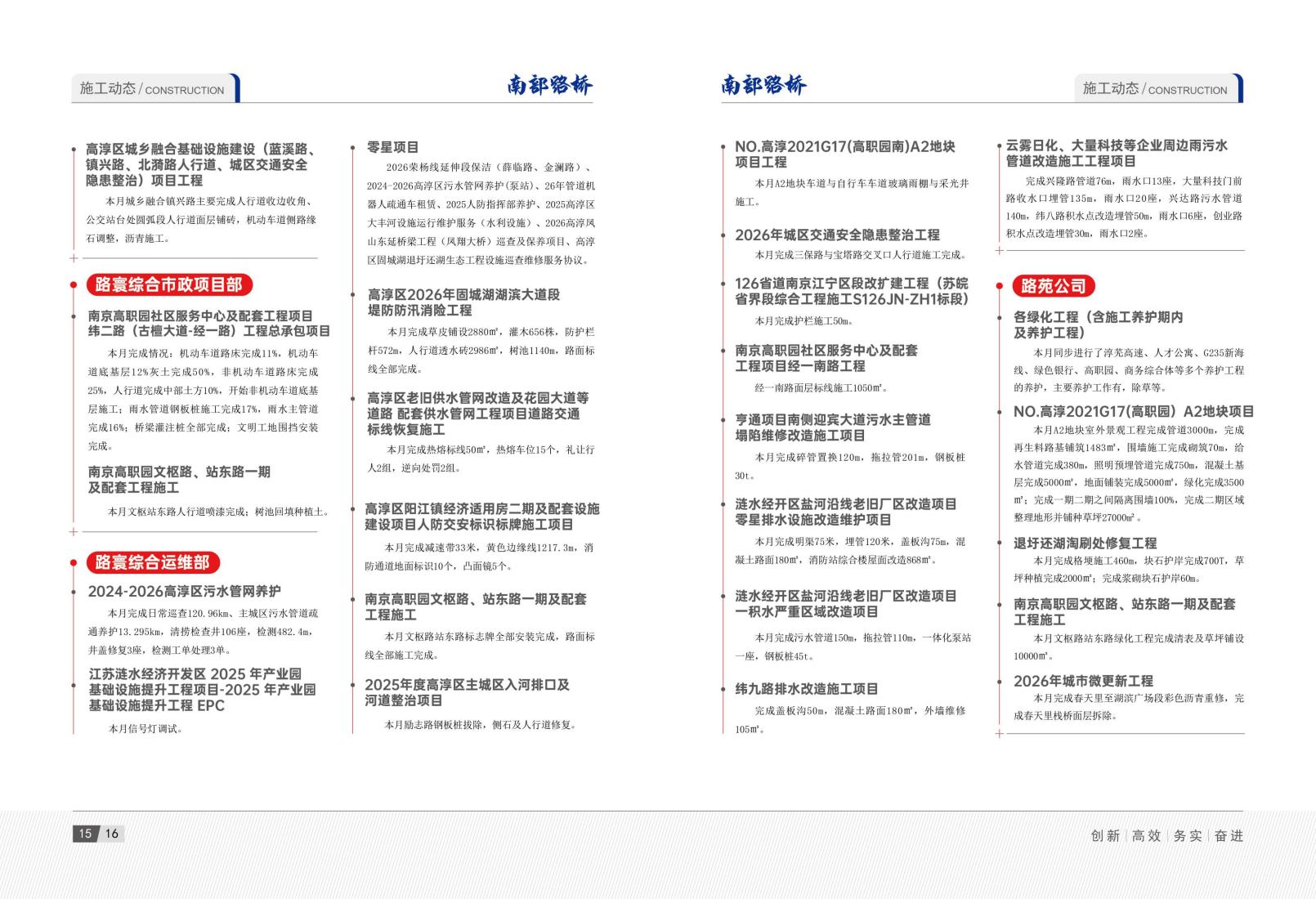Click the heading 零星项目
The image size is (1316, 899).
tap(392, 147)
